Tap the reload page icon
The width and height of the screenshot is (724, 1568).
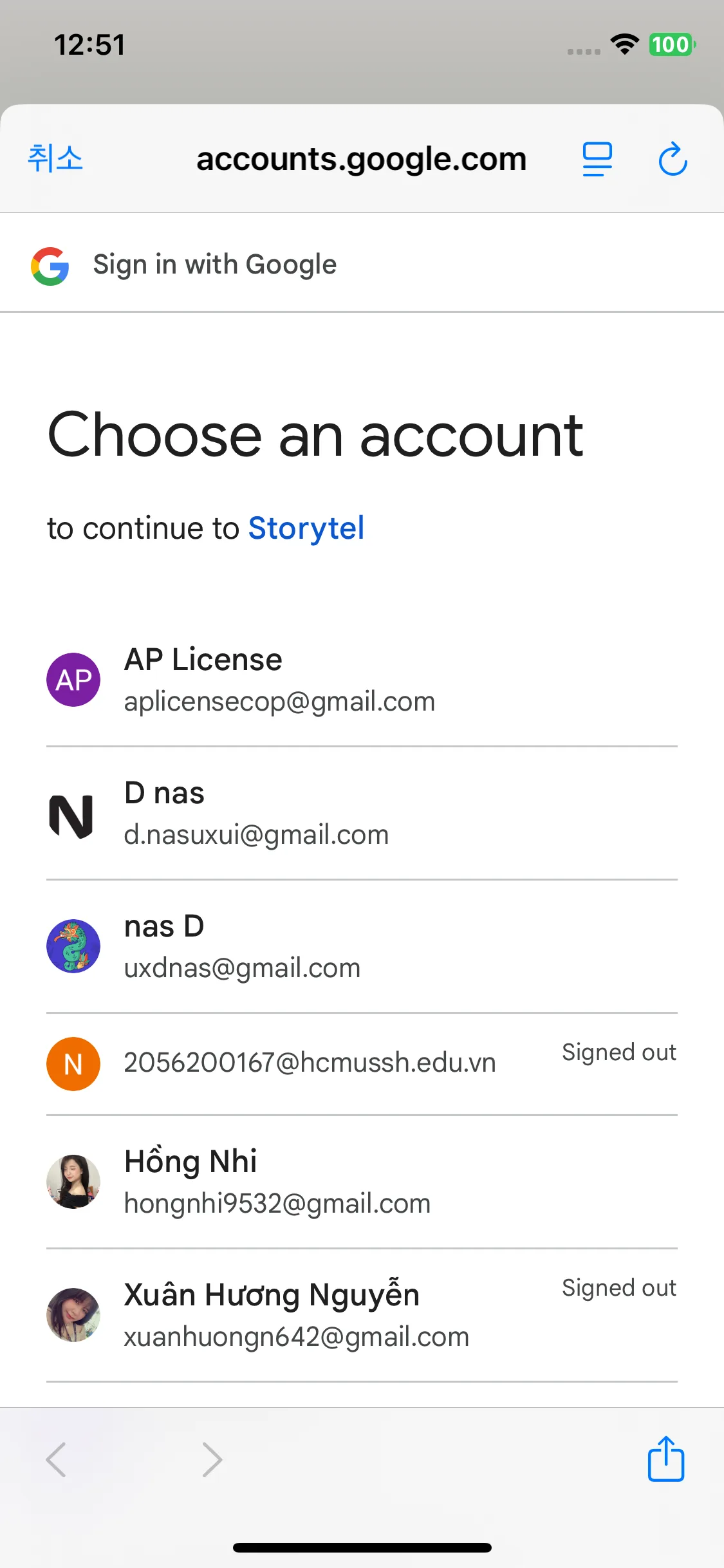tap(673, 159)
